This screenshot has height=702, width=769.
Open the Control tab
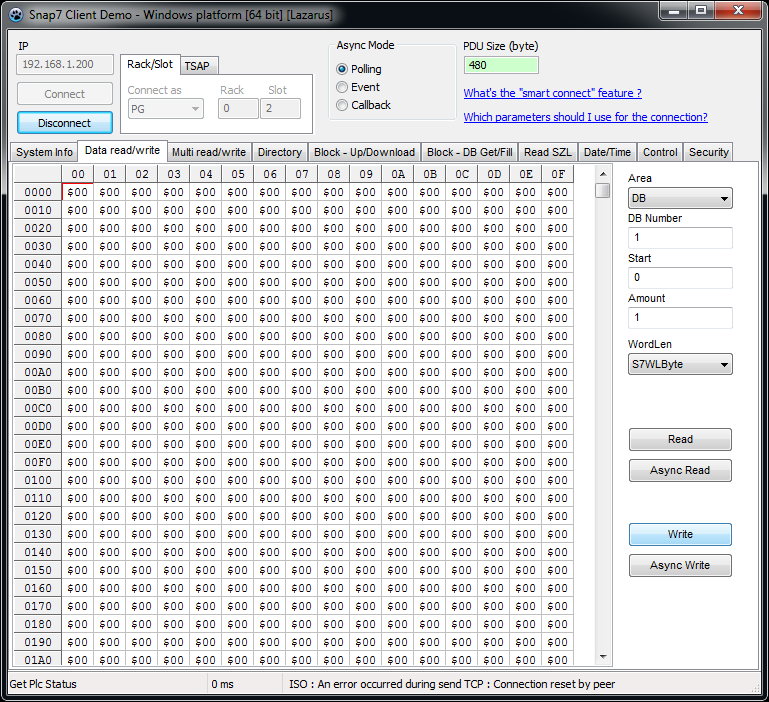[x=660, y=152]
